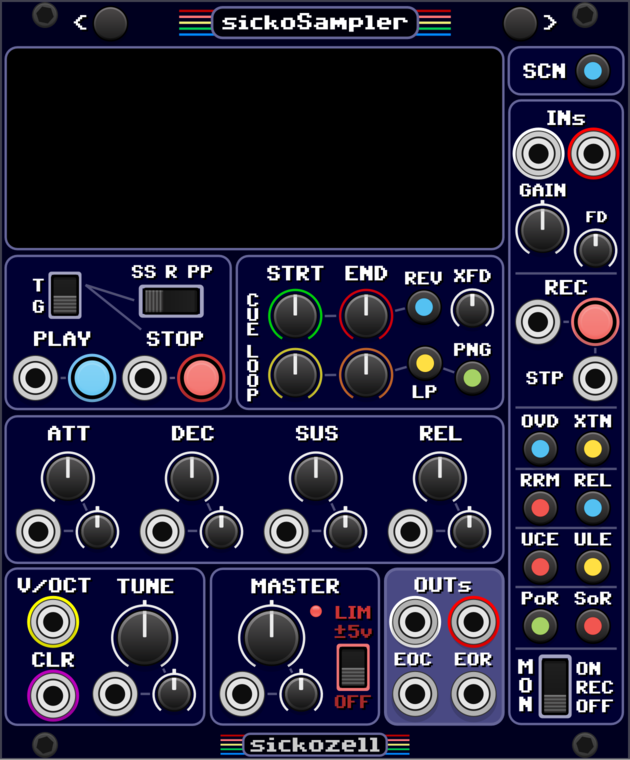Click the REC trigger input jack
The height and width of the screenshot is (760, 630).
pyautogui.click(x=538, y=322)
